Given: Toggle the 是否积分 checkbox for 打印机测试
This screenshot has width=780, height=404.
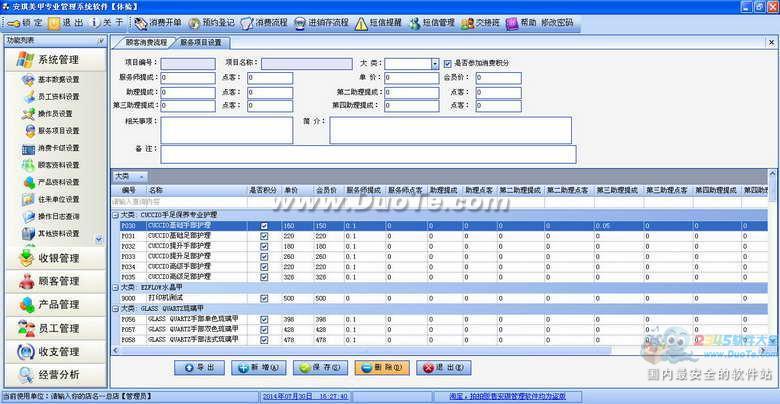Looking at the screenshot, I should (264, 298).
